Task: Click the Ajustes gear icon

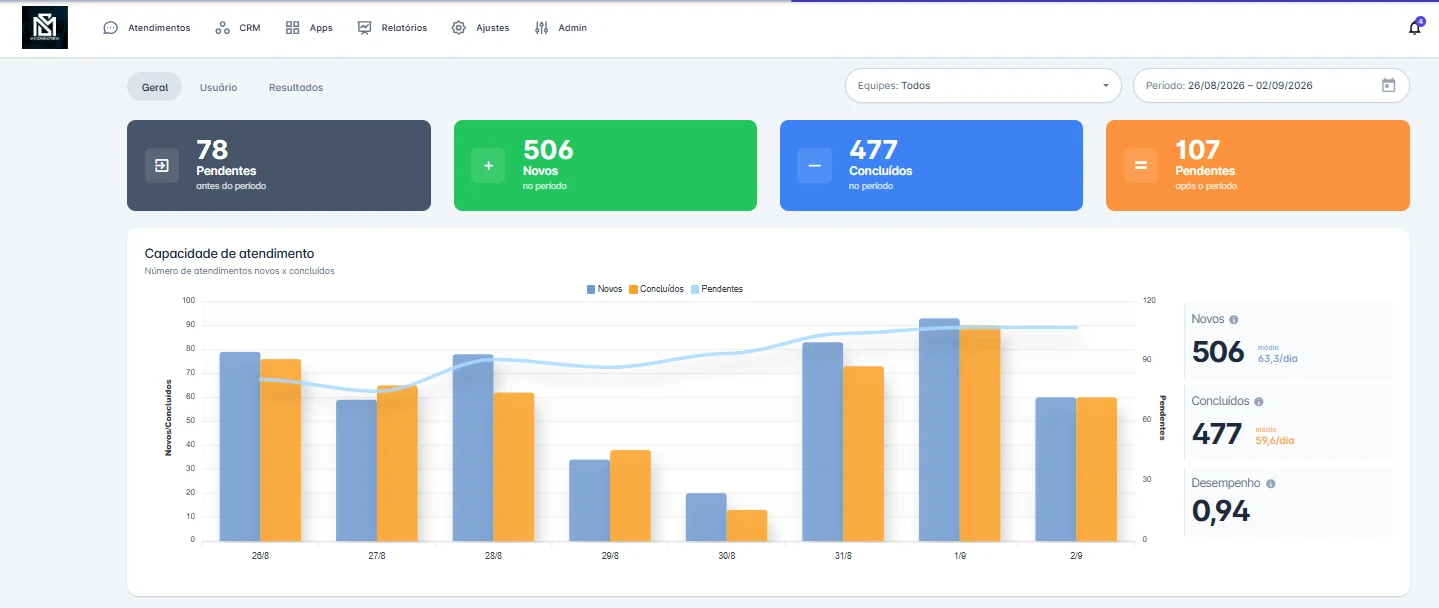Action: pyautogui.click(x=459, y=28)
